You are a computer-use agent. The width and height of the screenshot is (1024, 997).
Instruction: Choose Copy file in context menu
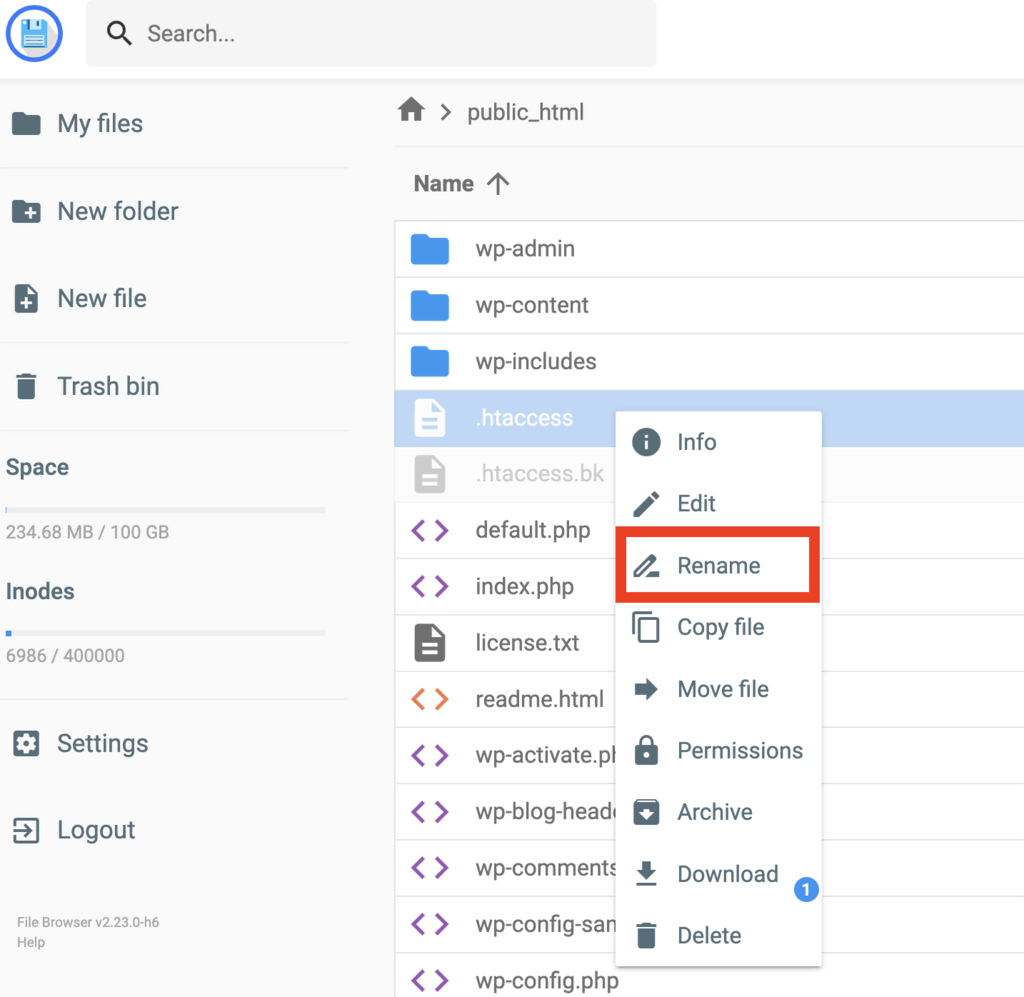[x=720, y=628]
